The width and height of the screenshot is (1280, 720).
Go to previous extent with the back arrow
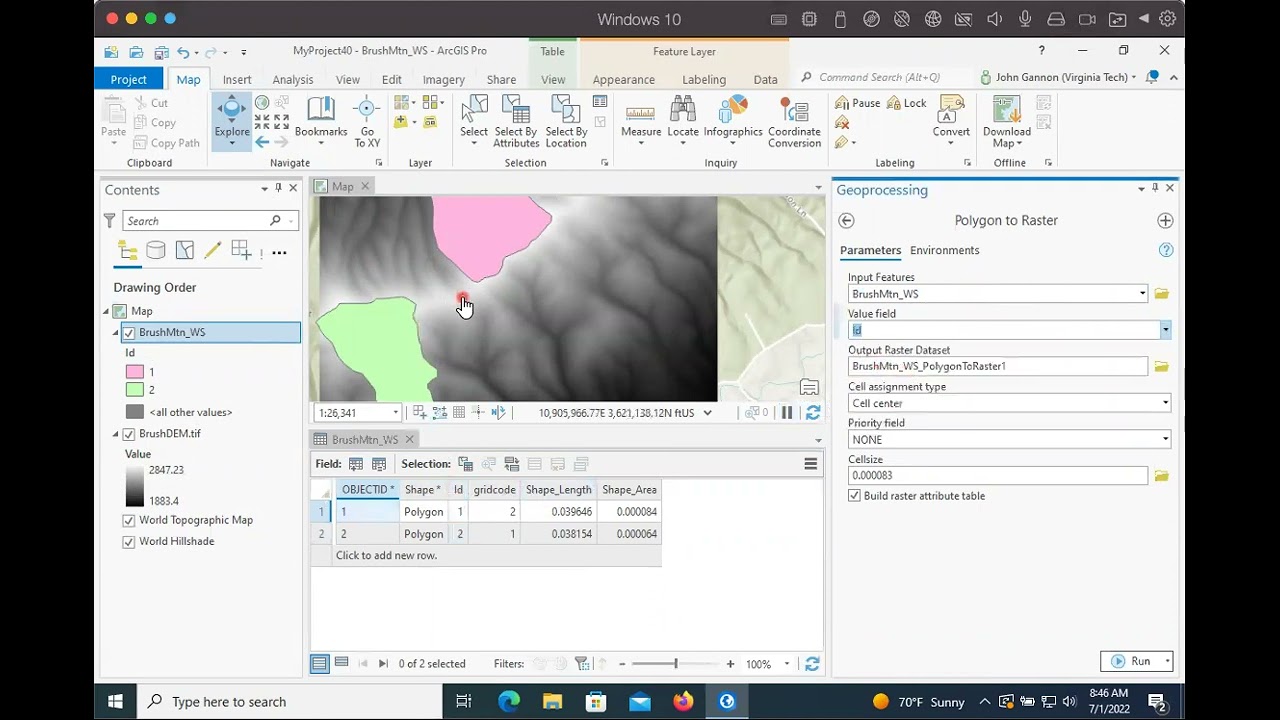coord(262,142)
